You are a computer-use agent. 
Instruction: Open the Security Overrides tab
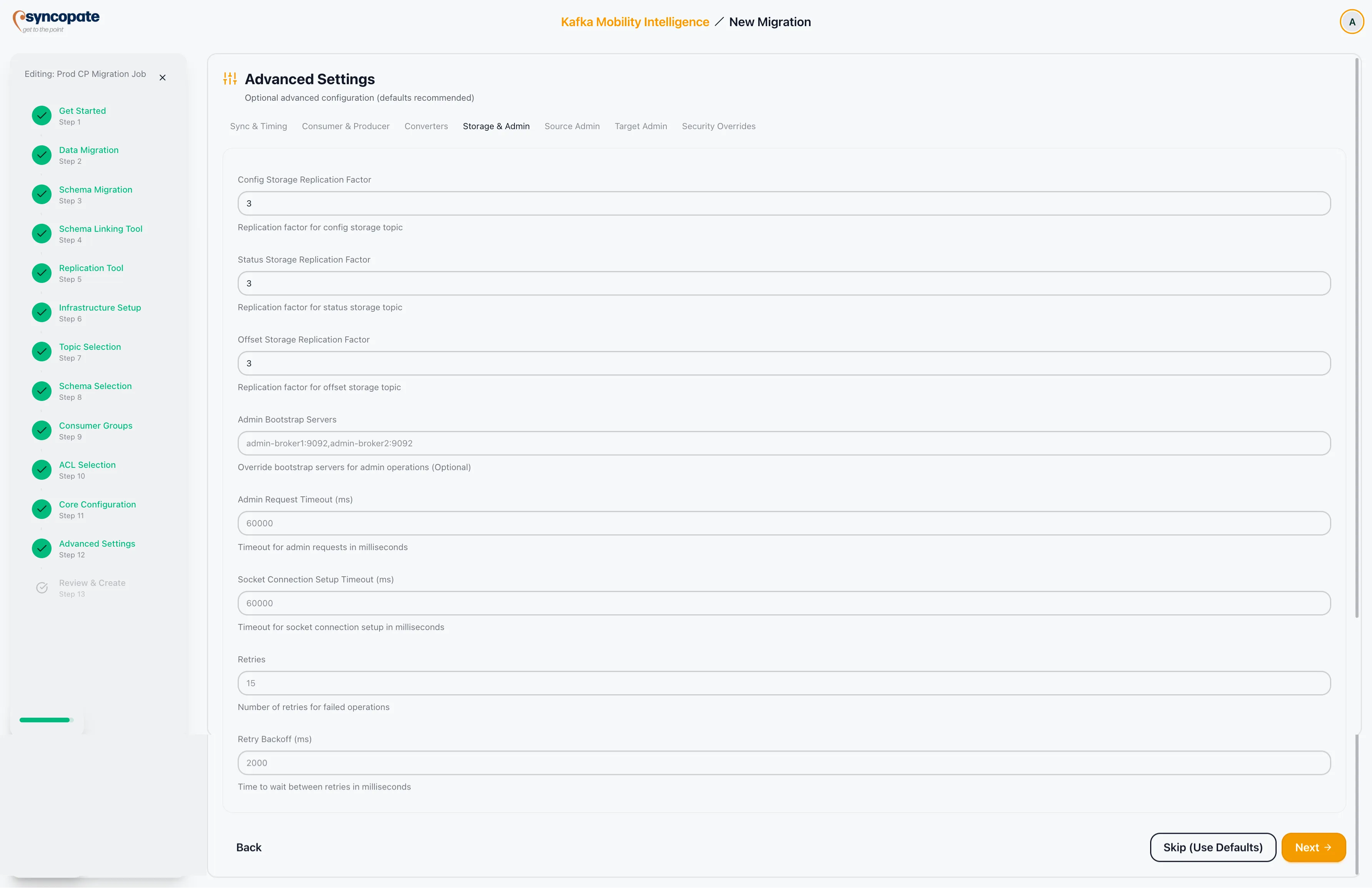pos(718,126)
